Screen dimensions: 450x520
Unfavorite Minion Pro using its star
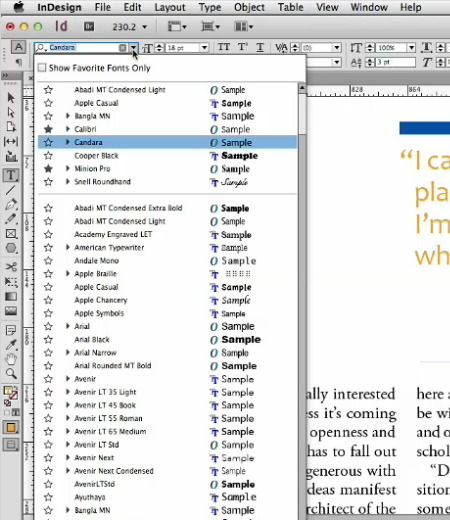pos(48,169)
